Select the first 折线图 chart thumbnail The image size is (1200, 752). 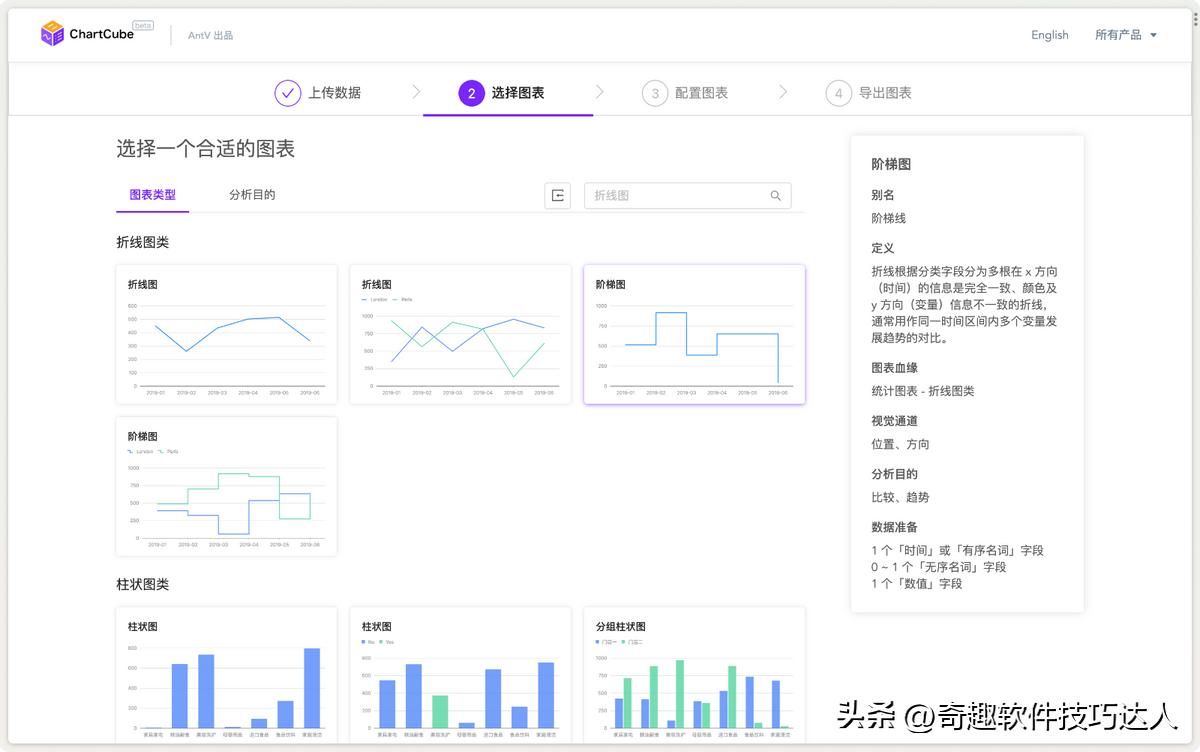226,335
